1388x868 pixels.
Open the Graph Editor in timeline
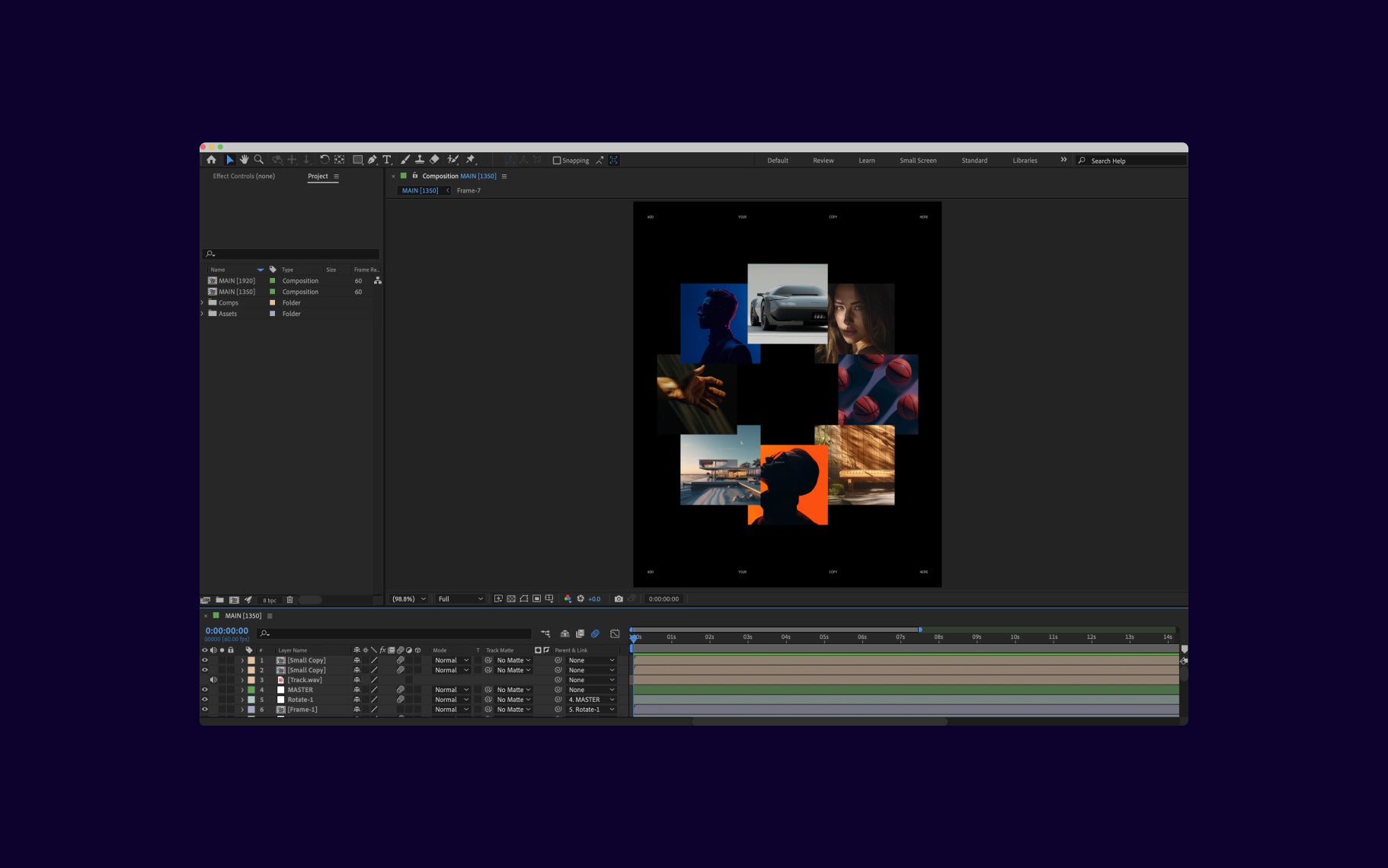pos(615,633)
